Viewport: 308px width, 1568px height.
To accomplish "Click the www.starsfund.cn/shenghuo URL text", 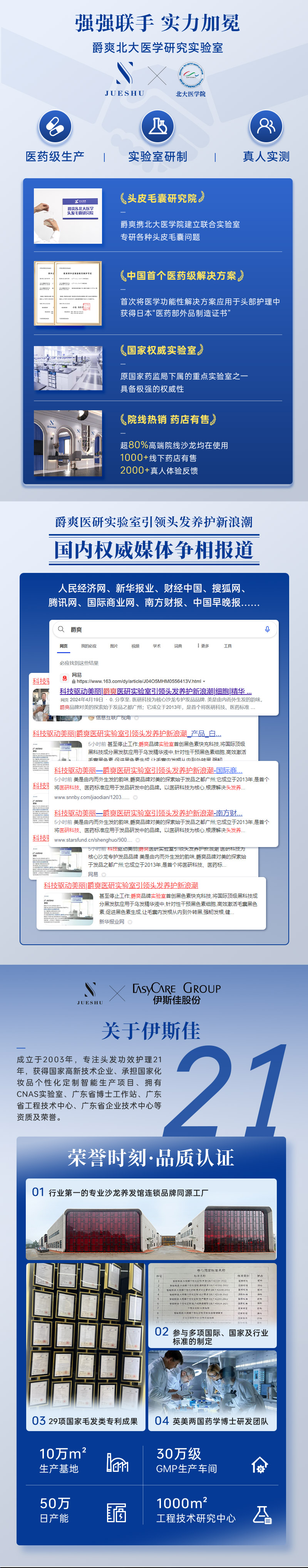I will [x=93, y=839].
